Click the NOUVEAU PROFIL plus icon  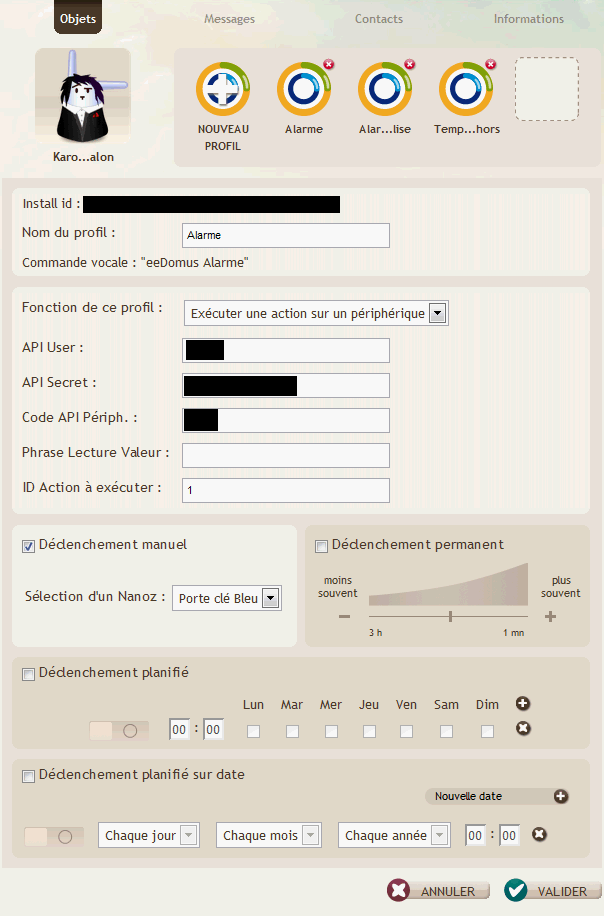(x=223, y=89)
